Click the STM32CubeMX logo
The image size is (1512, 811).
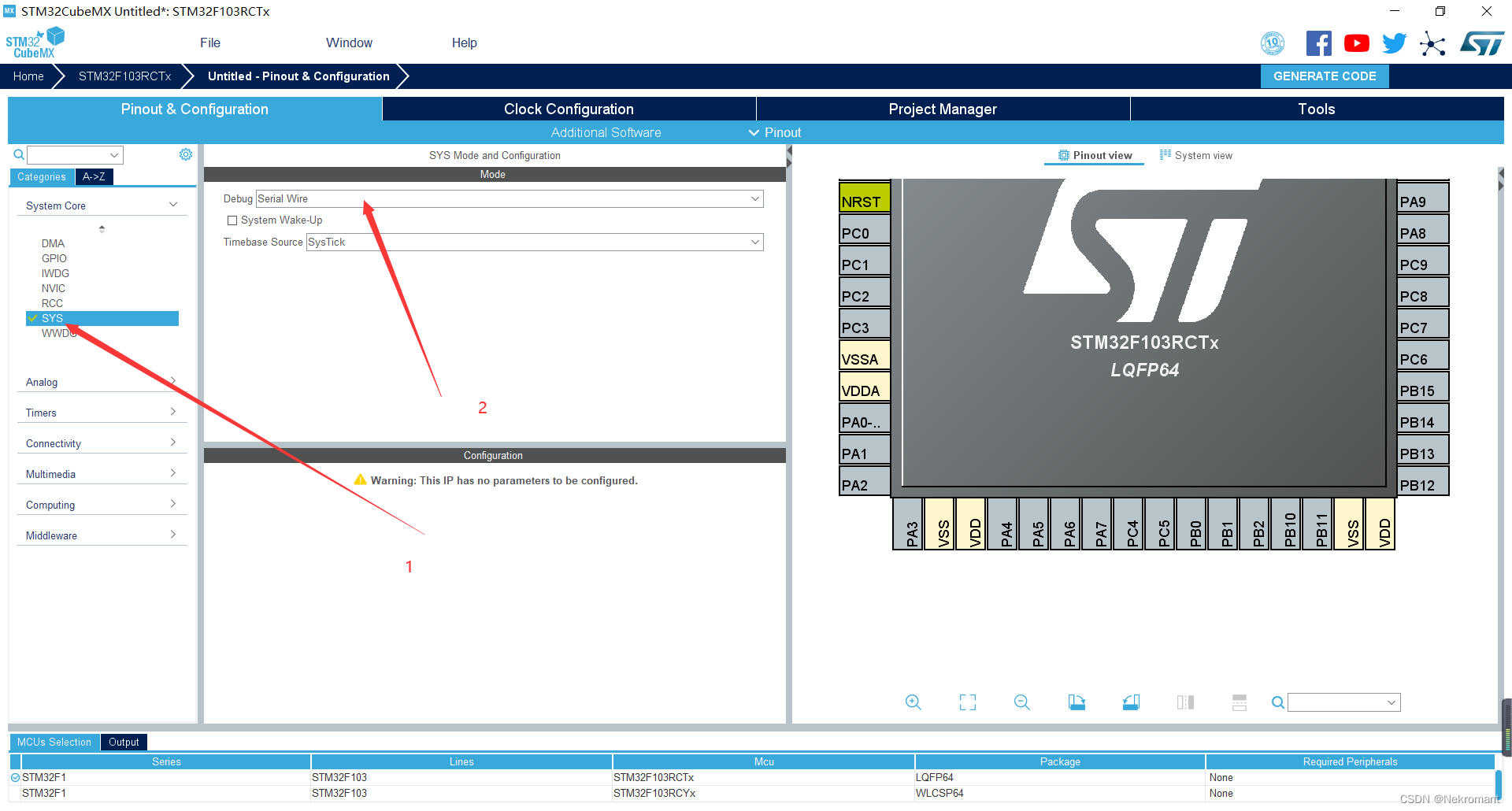(35, 43)
